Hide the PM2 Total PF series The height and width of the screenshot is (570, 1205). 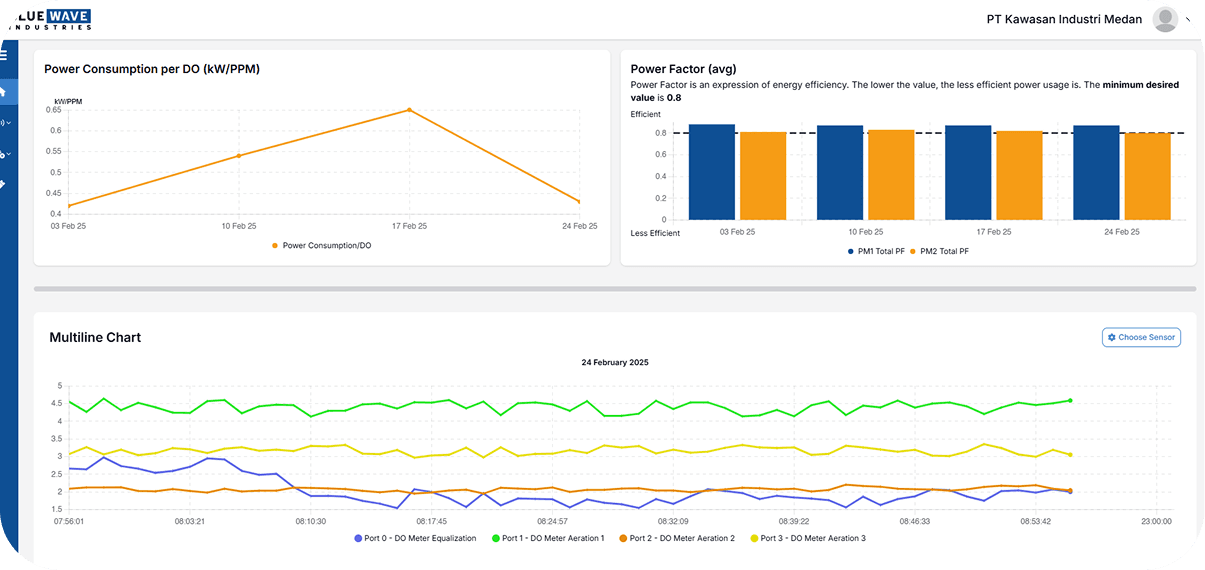[939, 251]
